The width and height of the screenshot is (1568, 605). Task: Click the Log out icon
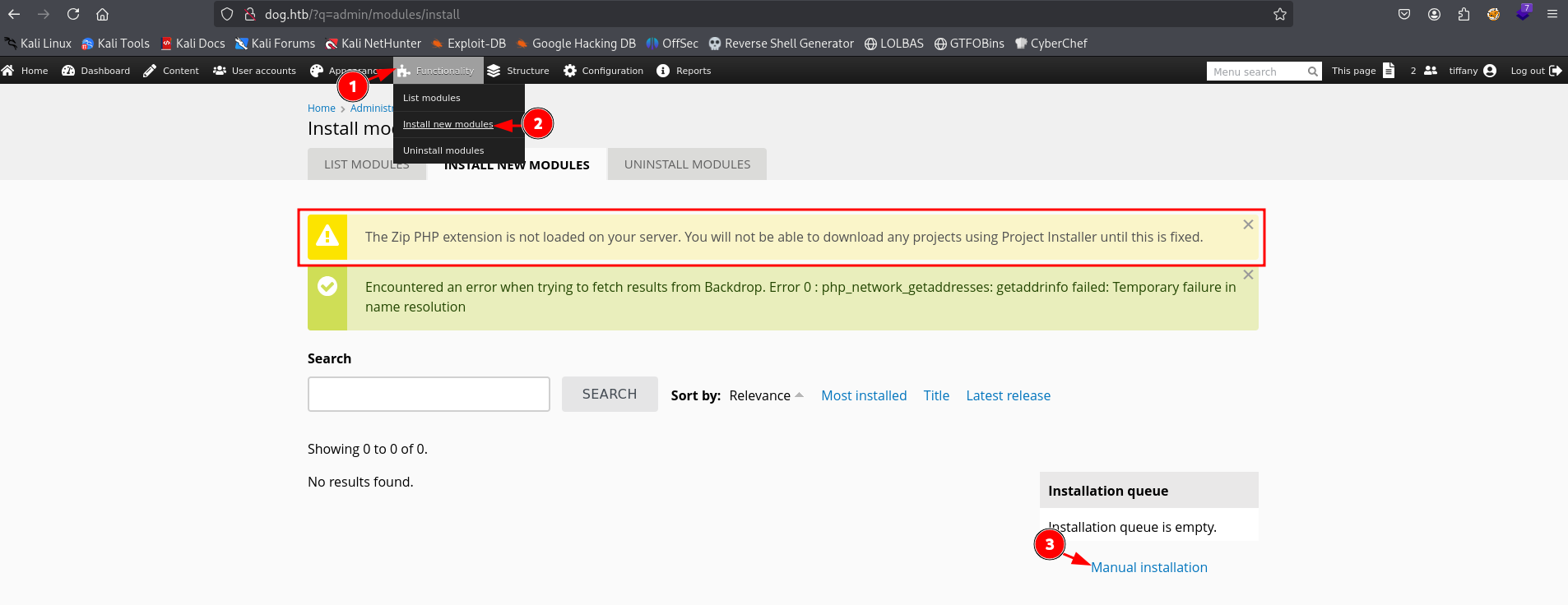[x=1555, y=71]
